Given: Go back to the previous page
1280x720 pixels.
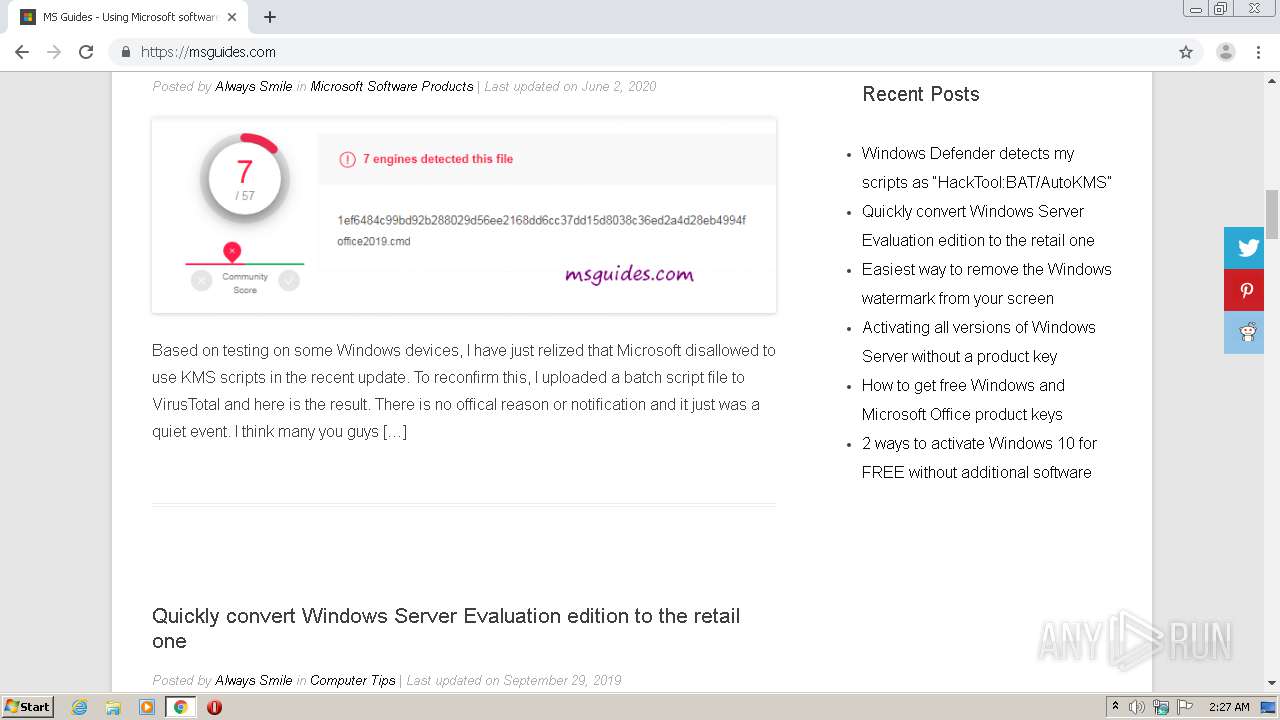Looking at the screenshot, I should coord(22,52).
